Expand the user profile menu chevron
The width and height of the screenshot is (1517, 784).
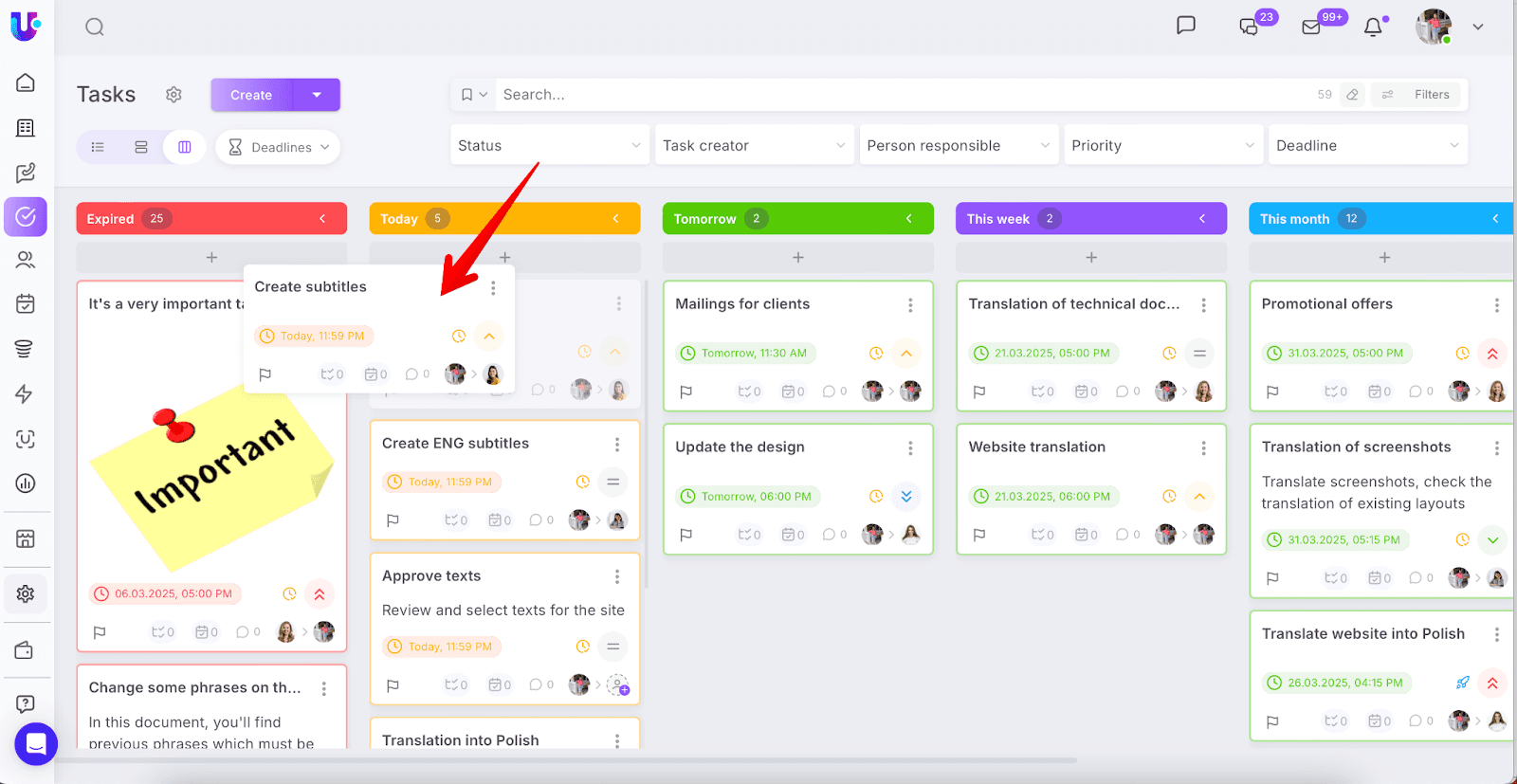point(1477,27)
